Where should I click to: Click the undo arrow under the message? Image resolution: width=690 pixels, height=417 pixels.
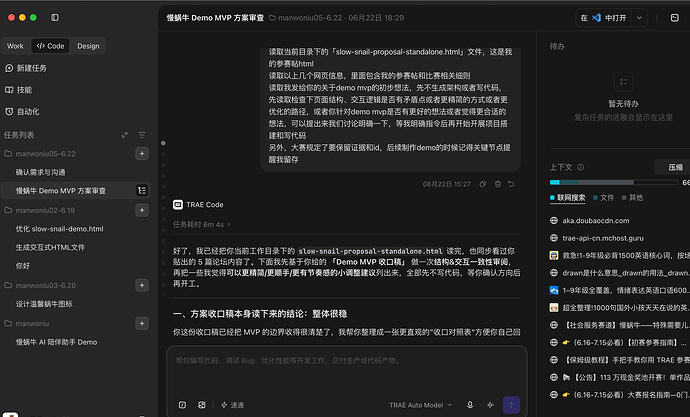[x=511, y=184]
